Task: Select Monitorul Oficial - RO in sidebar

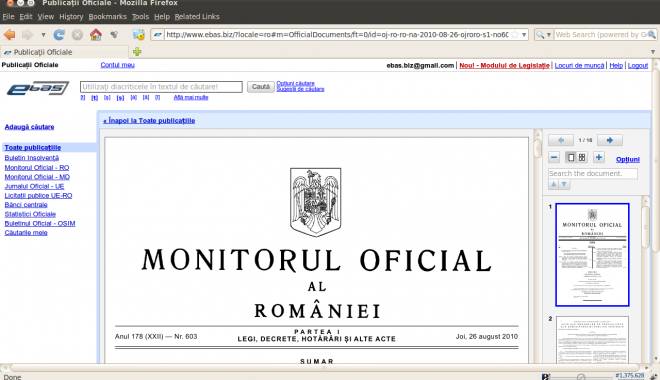Action: (37, 167)
